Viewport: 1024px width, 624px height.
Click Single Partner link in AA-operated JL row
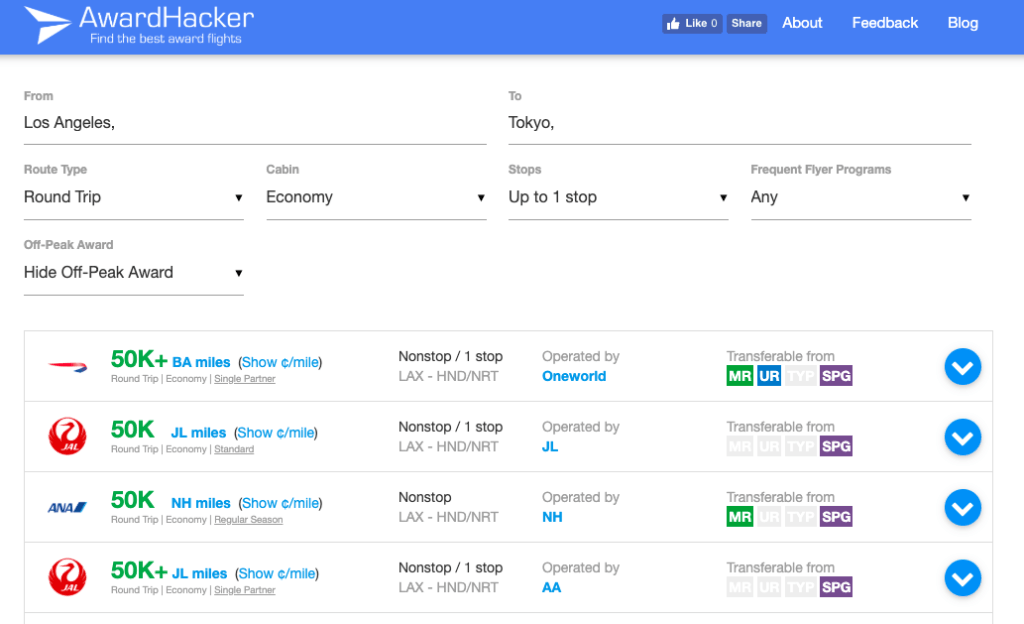[245, 591]
